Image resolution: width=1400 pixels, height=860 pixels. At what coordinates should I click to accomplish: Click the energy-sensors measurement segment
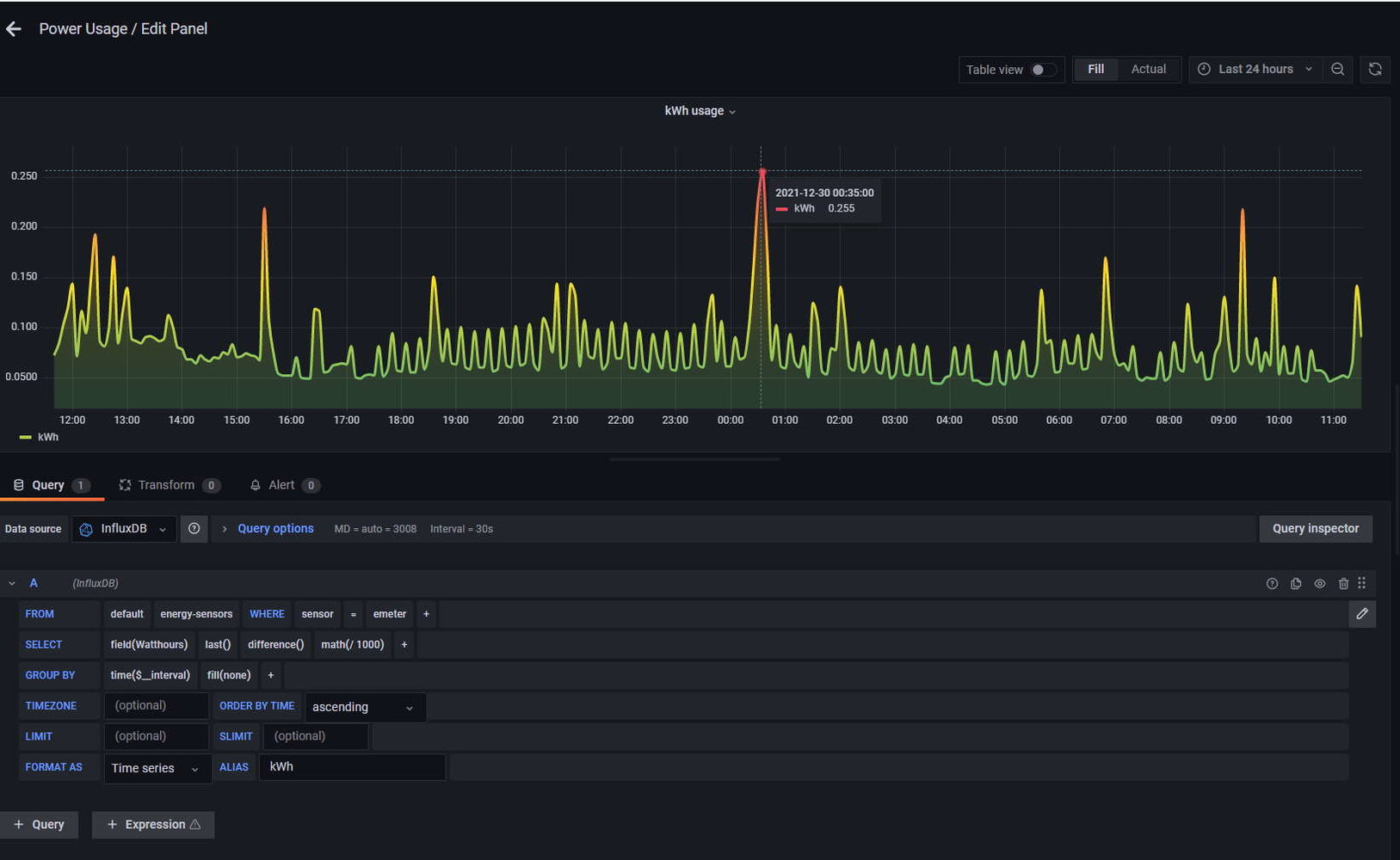[x=196, y=614]
